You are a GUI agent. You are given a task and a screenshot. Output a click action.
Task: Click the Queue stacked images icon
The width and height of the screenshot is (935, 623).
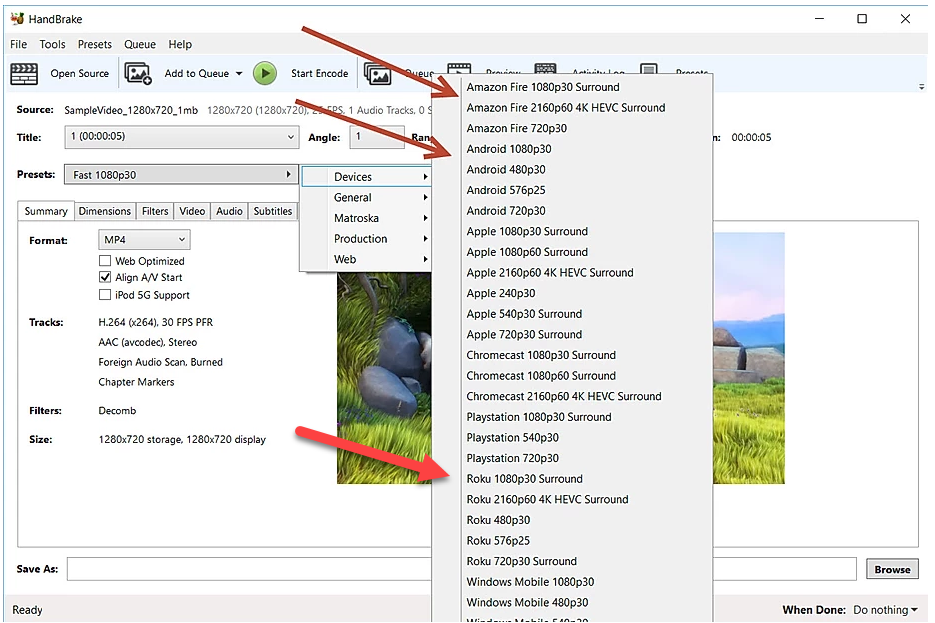coord(377,75)
